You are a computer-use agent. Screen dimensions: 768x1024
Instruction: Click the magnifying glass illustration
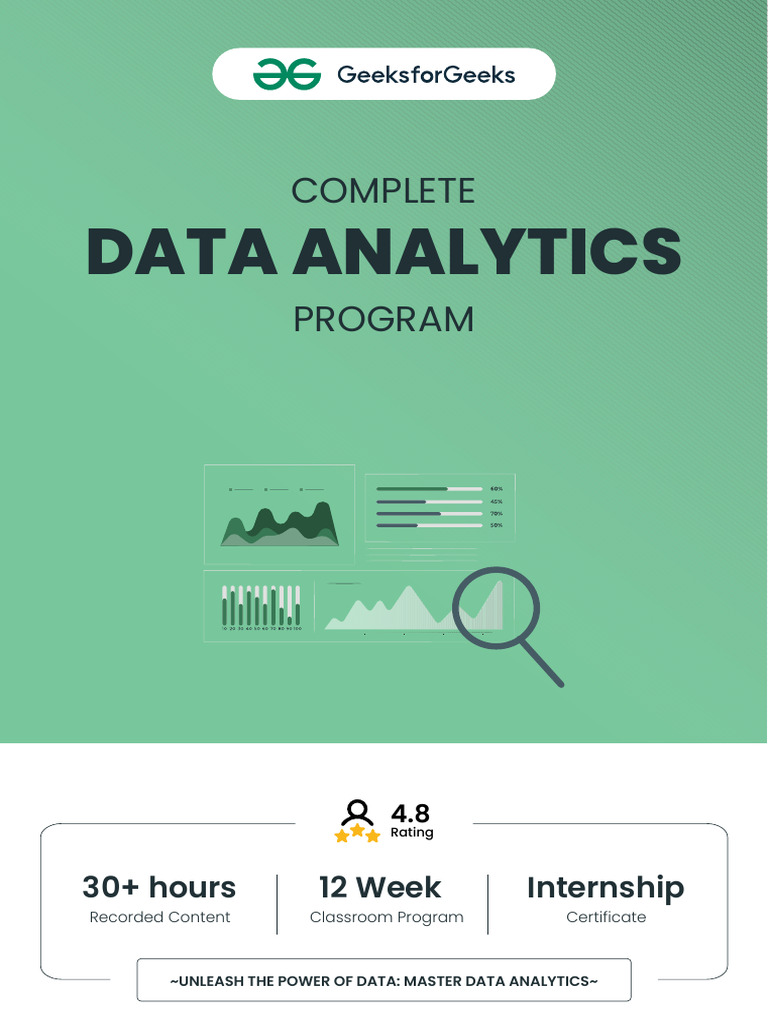[x=508, y=626]
